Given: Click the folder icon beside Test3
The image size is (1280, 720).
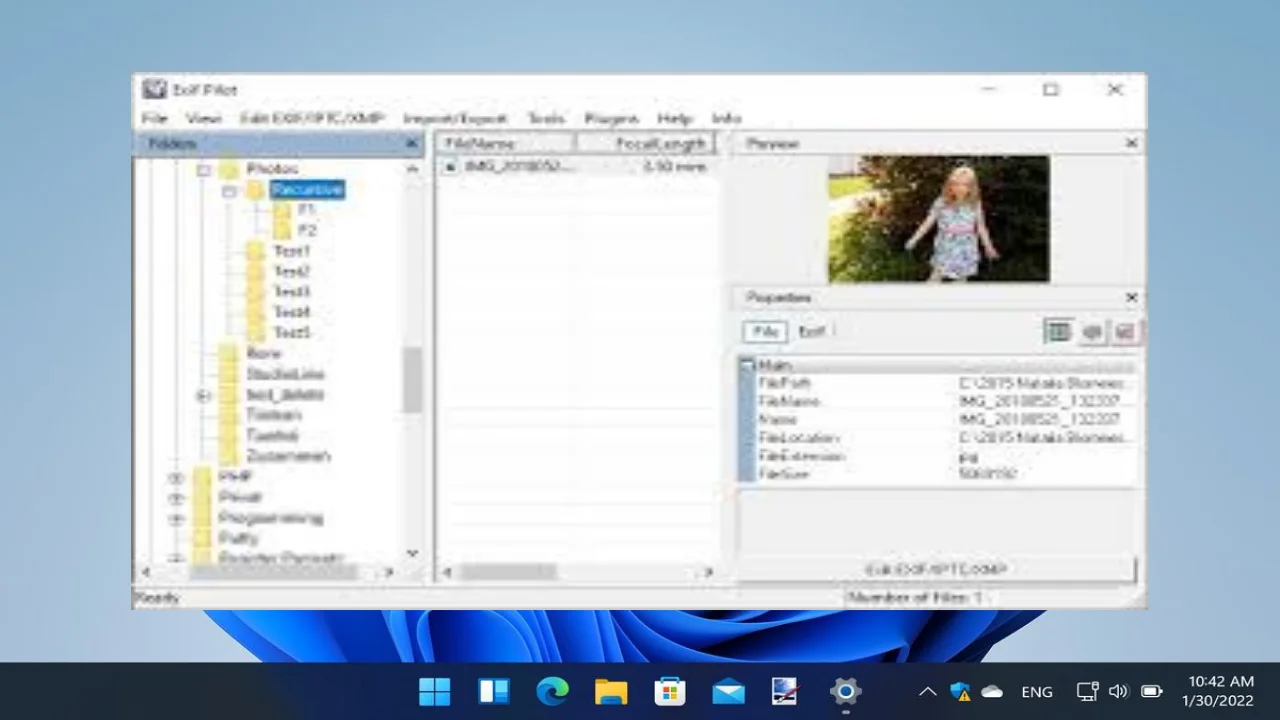Looking at the screenshot, I should click(x=256, y=292).
